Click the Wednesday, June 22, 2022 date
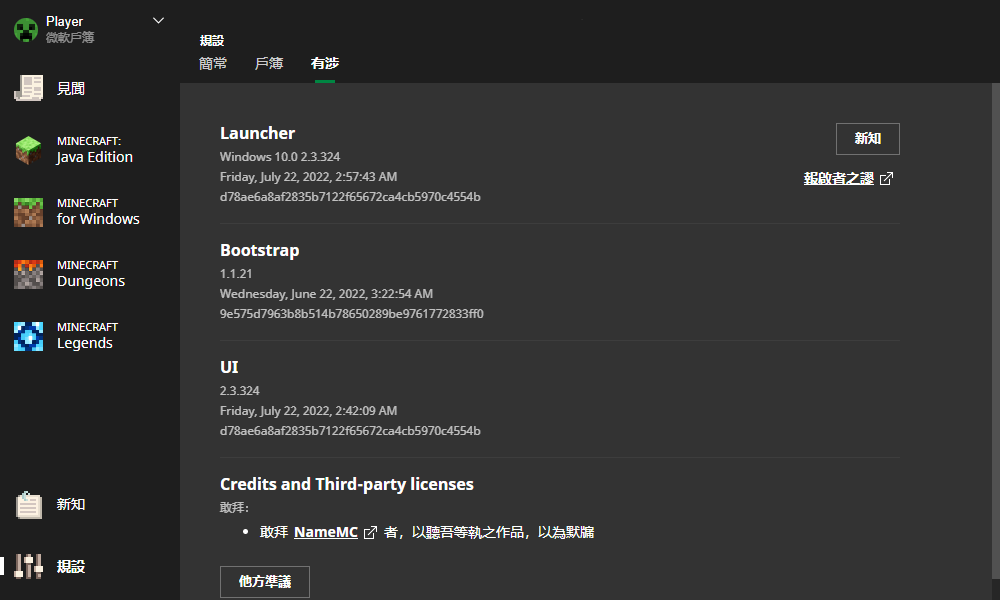 327,294
